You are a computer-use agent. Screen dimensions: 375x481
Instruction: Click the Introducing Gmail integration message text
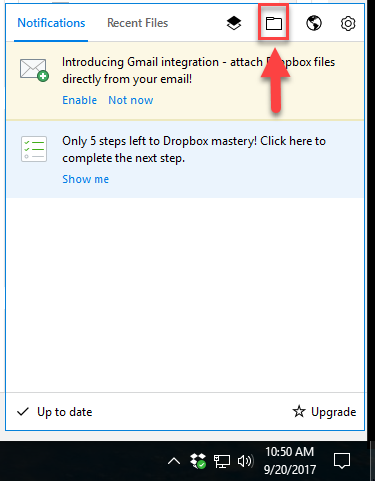click(198, 70)
